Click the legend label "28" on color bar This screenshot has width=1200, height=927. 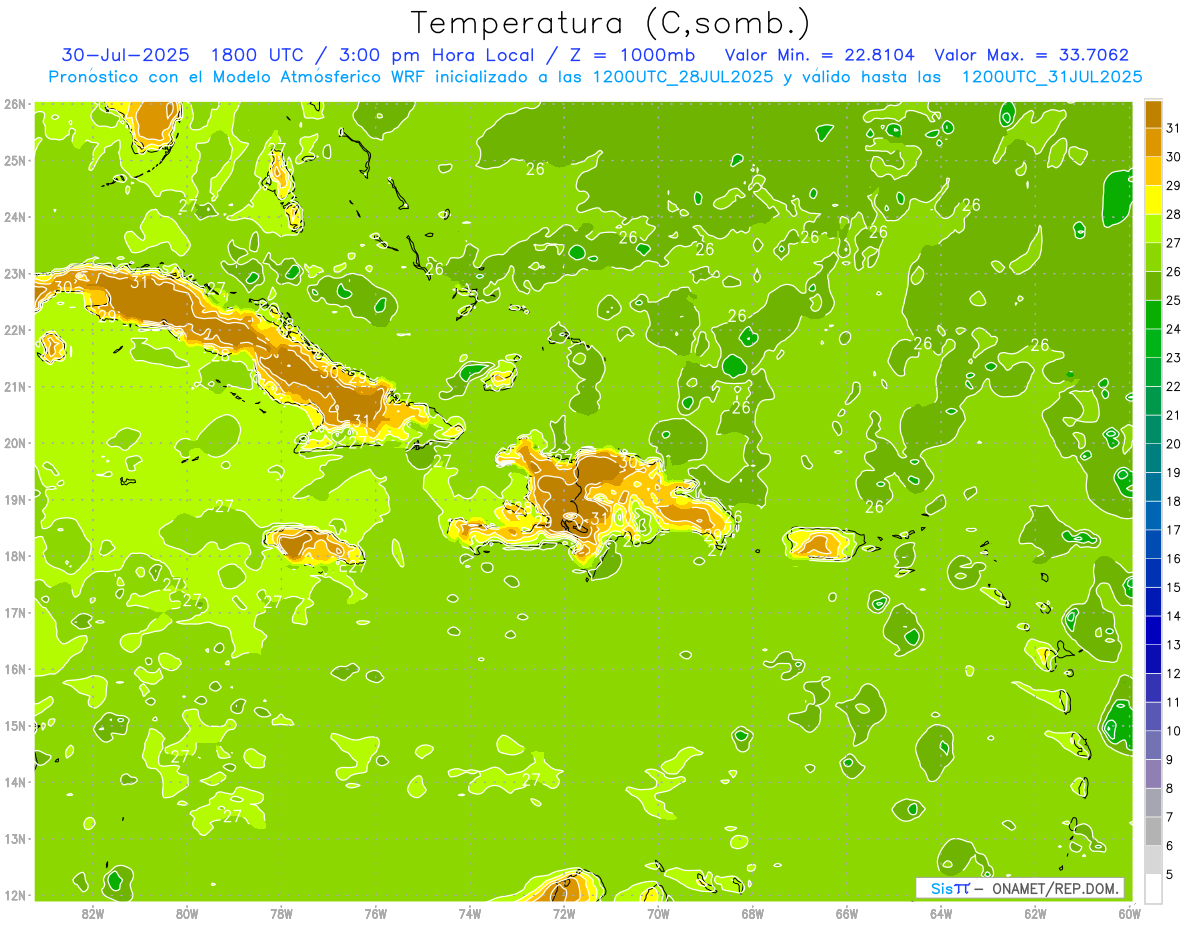point(1174,214)
